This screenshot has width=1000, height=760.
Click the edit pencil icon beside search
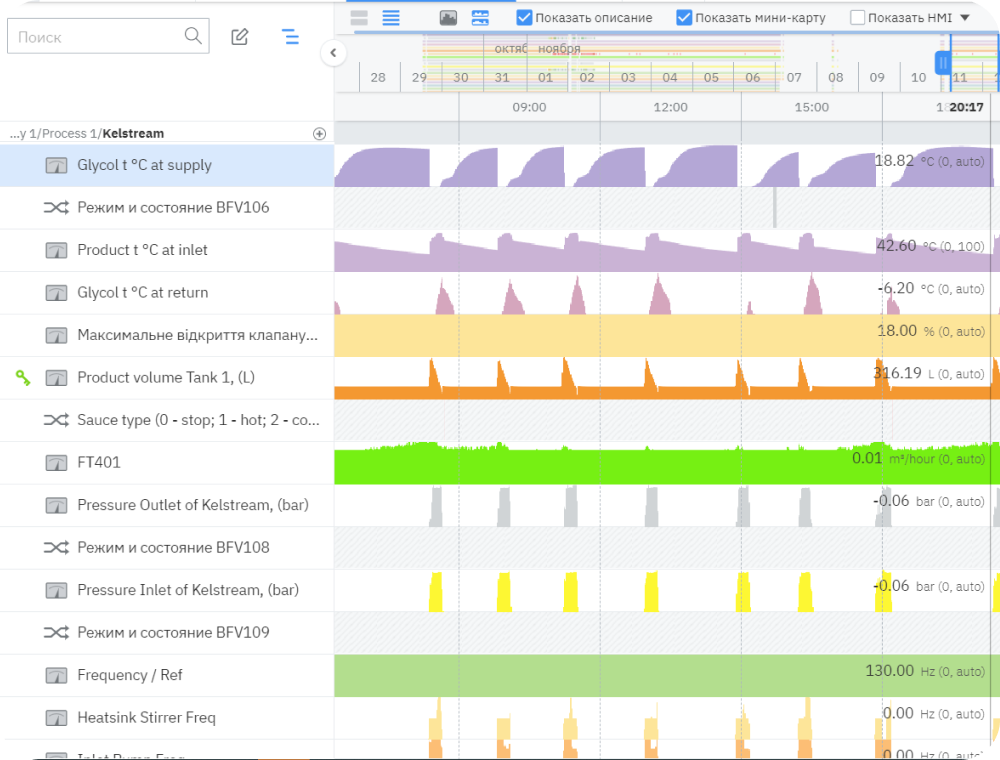point(240,37)
